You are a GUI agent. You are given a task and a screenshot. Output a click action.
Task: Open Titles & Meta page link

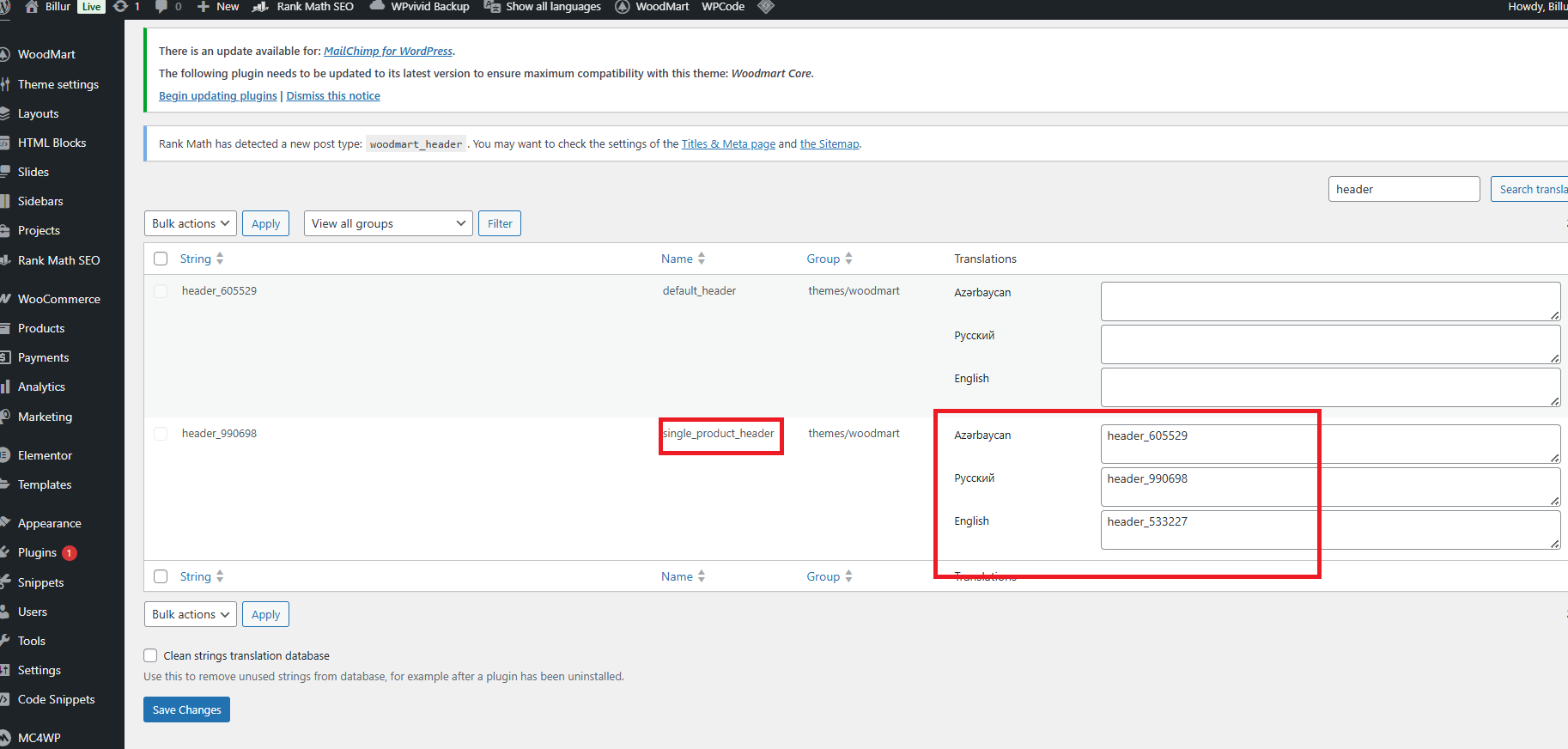pos(728,143)
